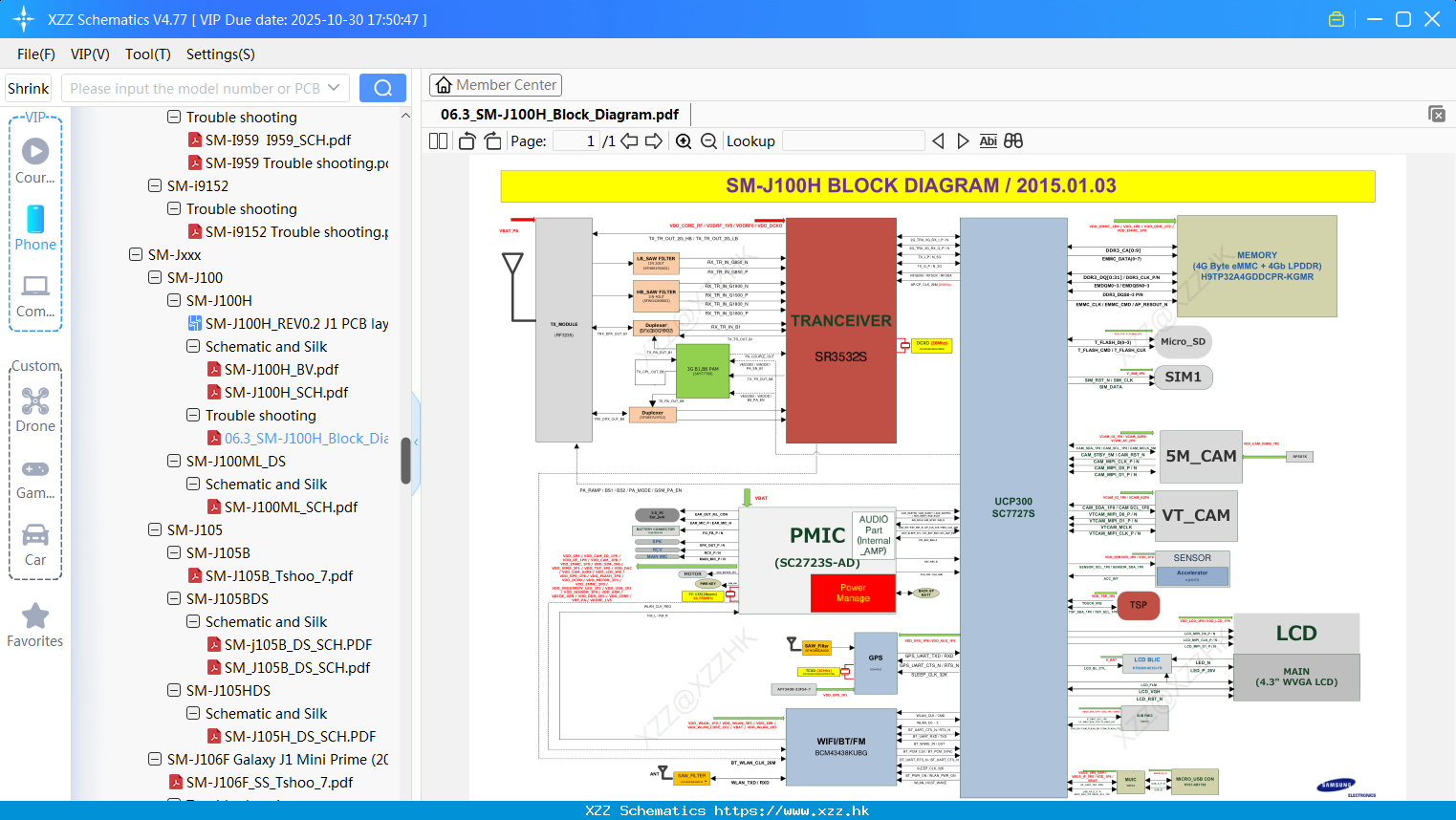Switch to the 06.3_SM-J100H_Block_Diagram.pdf tab

tap(560, 114)
